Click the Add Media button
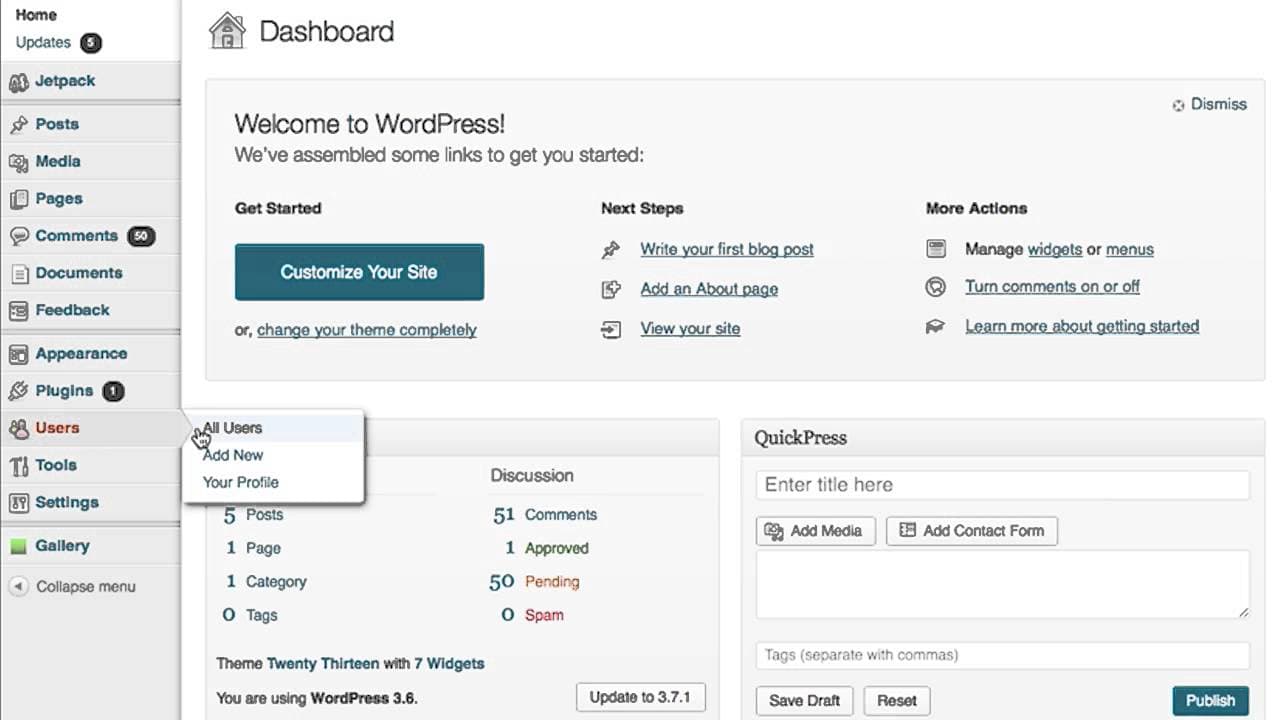The width and height of the screenshot is (1280, 720). click(816, 531)
